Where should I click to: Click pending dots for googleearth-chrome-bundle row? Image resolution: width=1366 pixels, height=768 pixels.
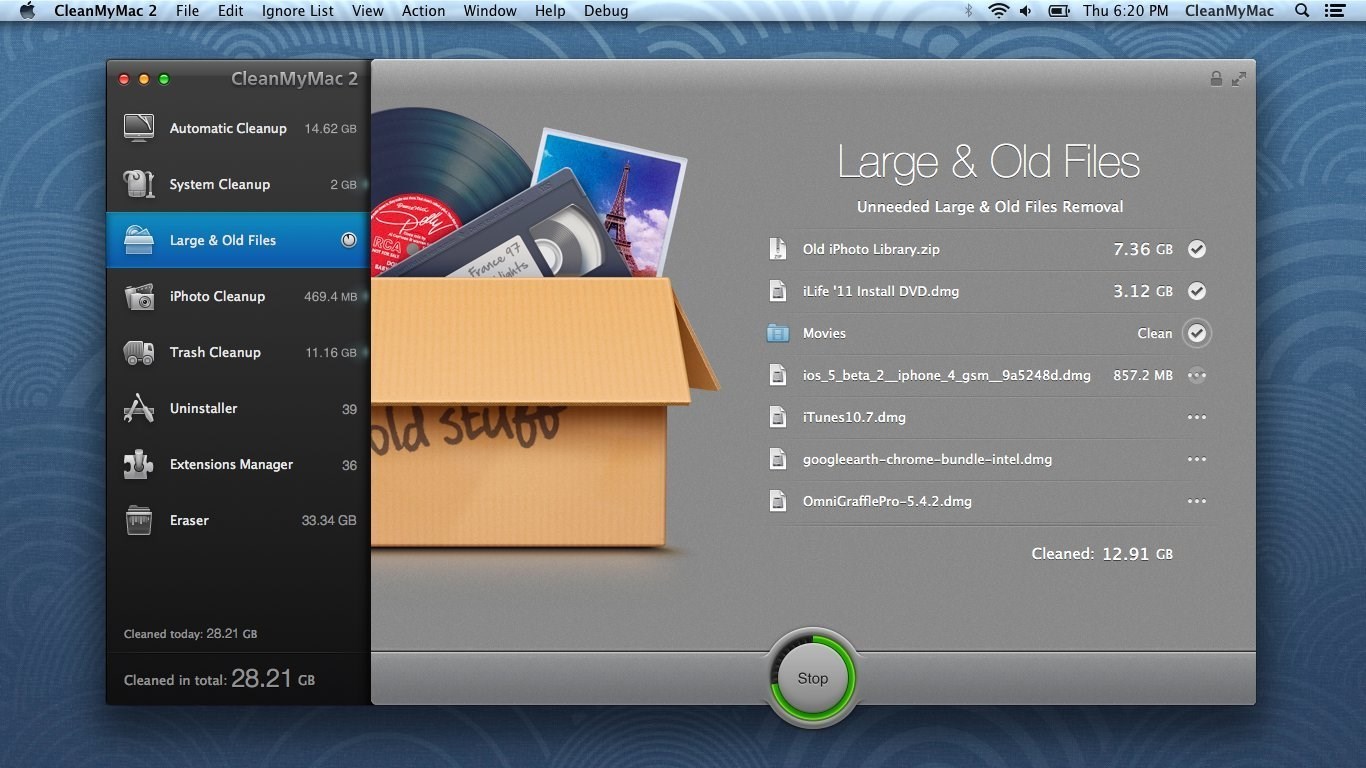click(1197, 459)
